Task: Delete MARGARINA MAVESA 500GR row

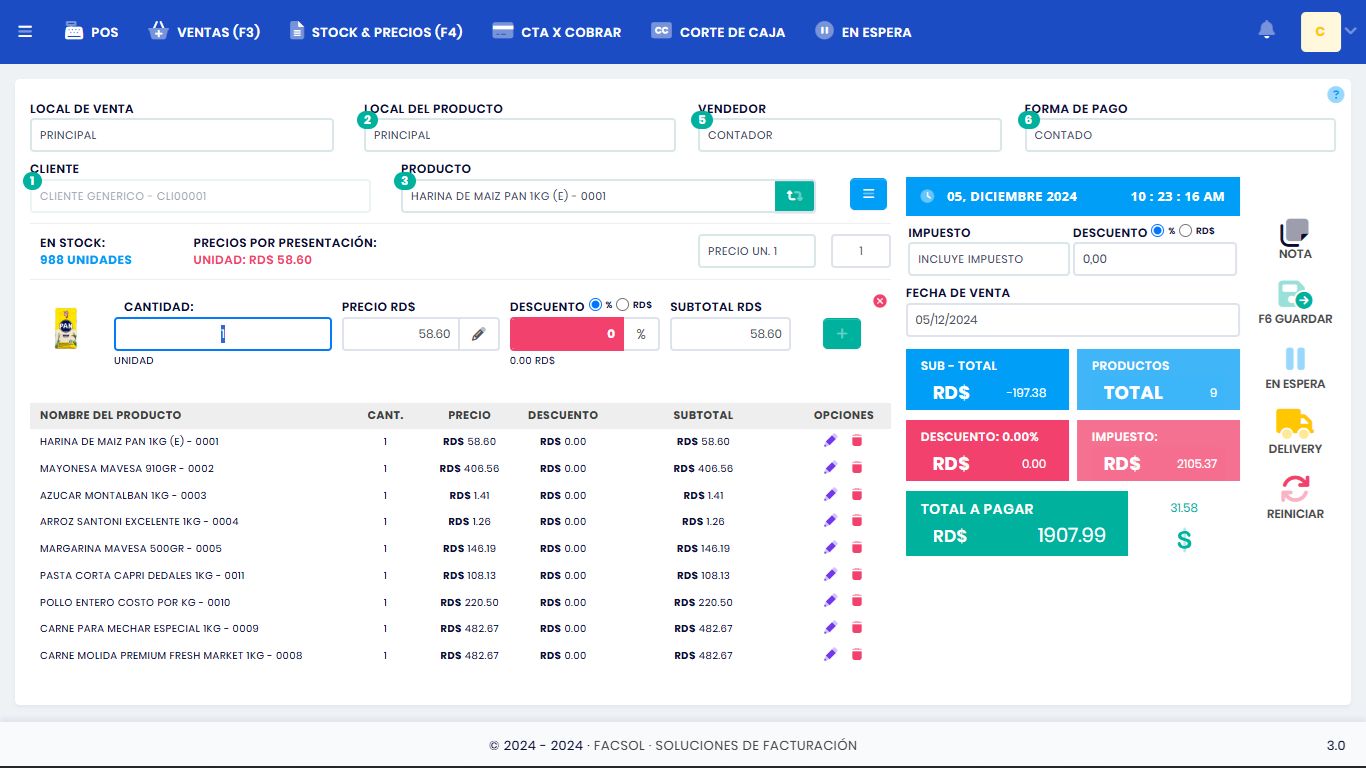Action: 856,548
